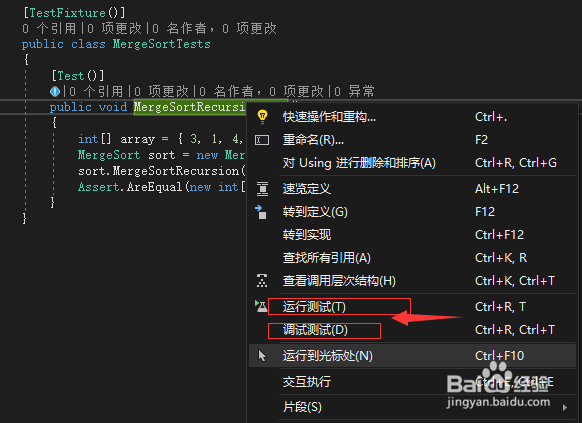This screenshot has width=582, height=423.
Task: Click the TestFixture attribute text
Action: (67, 13)
